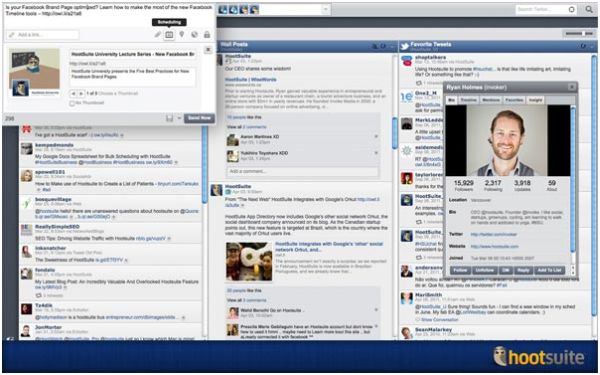Close the Ryan Holmes profile popup
600x375 pixels.
[572, 87]
